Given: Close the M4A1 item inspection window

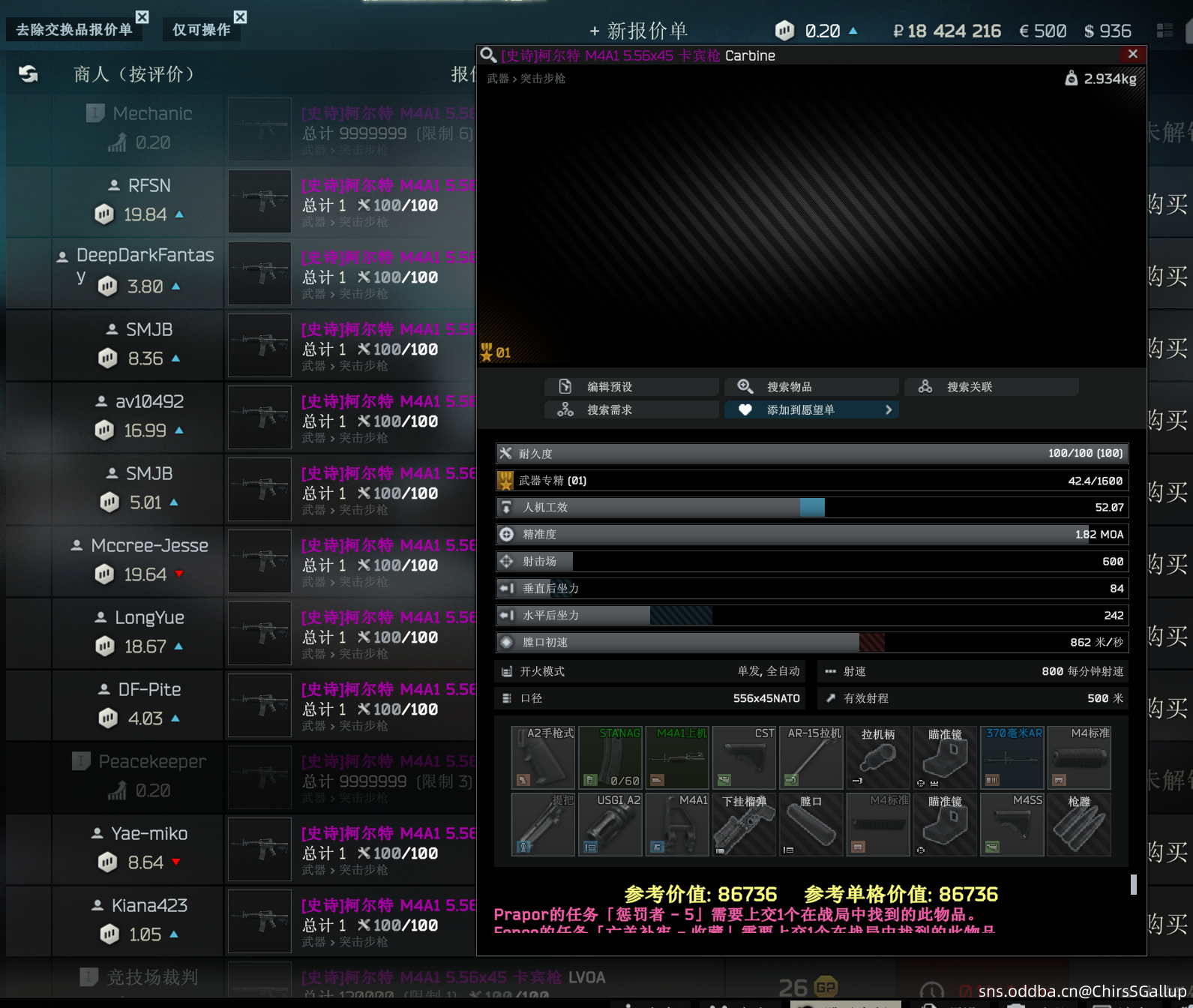Looking at the screenshot, I should click(x=1133, y=54).
